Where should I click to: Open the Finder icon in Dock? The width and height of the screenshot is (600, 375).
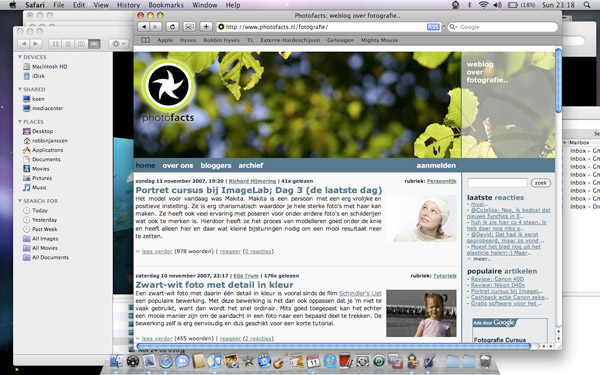coord(117,361)
